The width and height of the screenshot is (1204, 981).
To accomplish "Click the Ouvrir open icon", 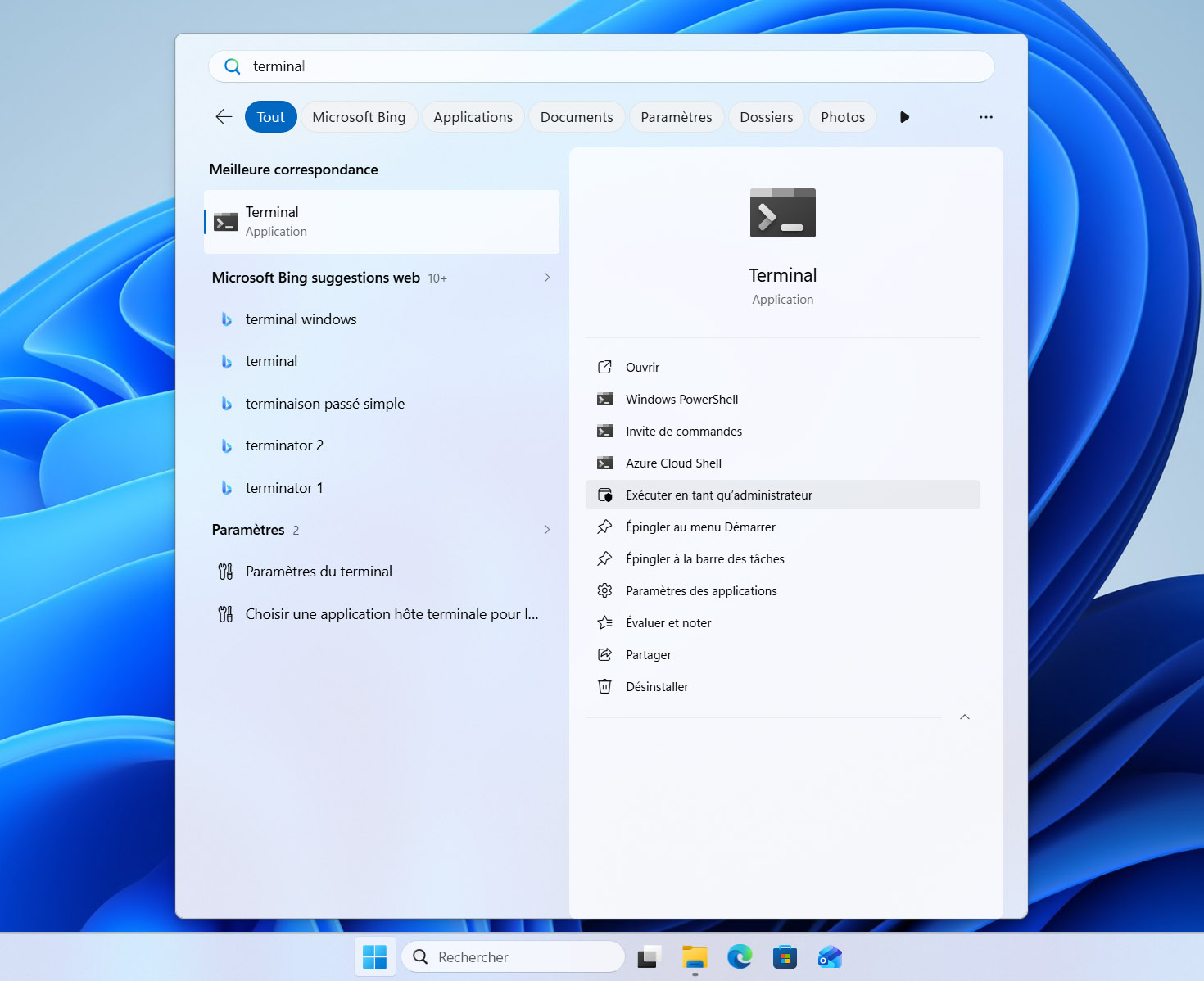I will click(605, 367).
